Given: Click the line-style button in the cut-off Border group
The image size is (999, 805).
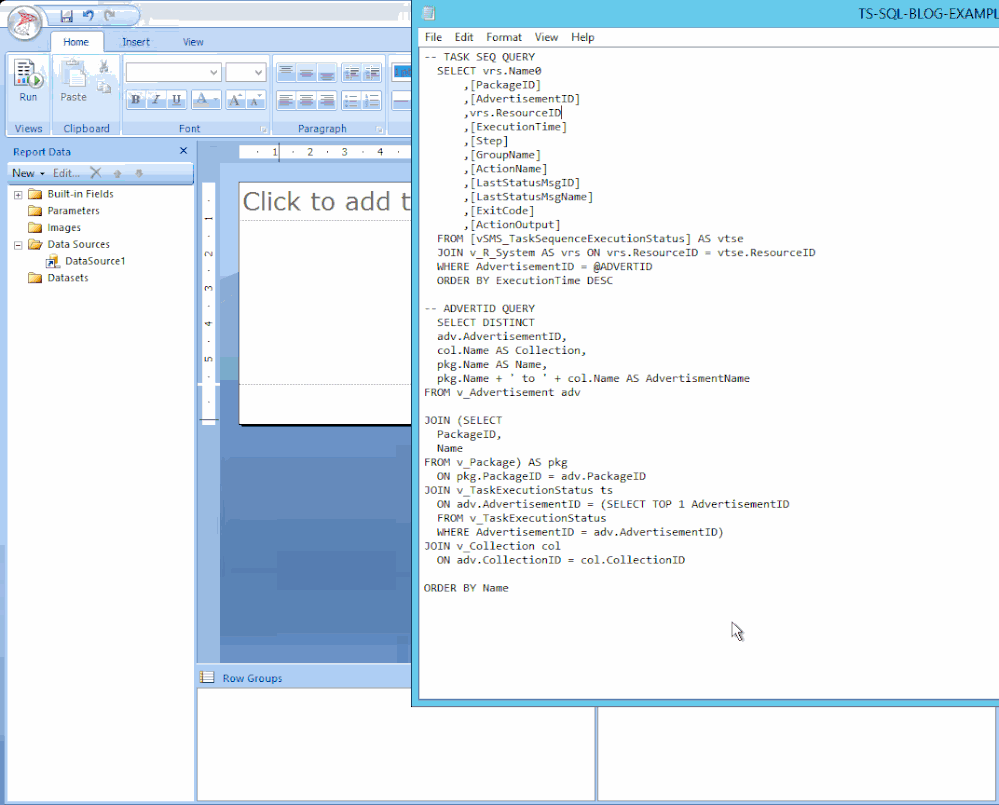Looking at the screenshot, I should (401, 100).
